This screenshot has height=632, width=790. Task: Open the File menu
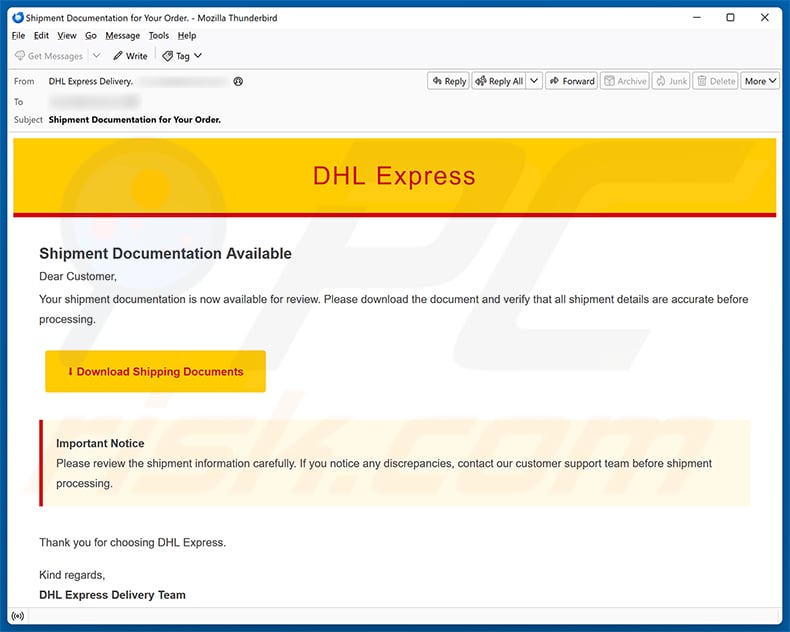pos(18,36)
